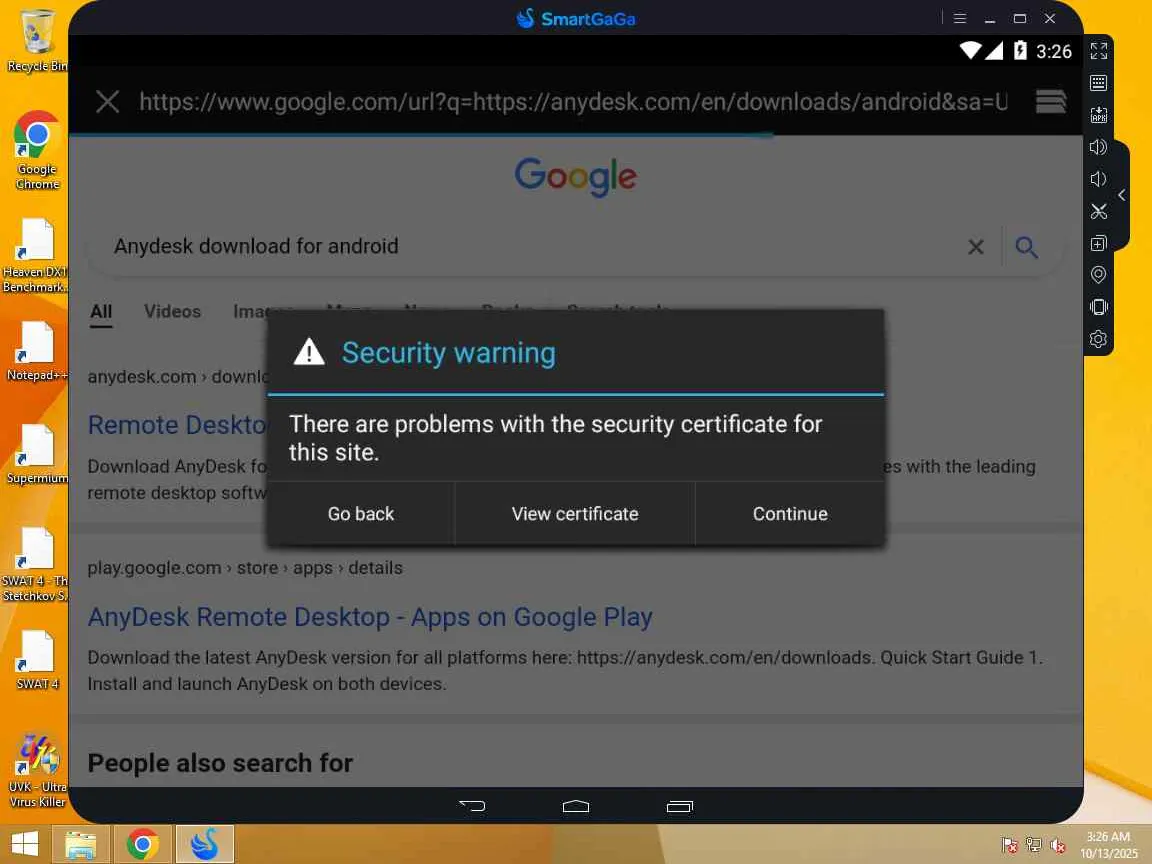Click the warning triangle icon in dialog
This screenshot has height=864, width=1152.
tap(309, 352)
